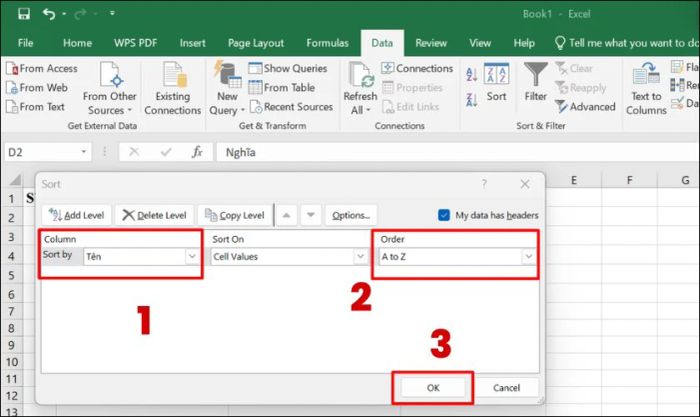Click the Sort Z to A icon
700x417 pixels.
point(471,100)
